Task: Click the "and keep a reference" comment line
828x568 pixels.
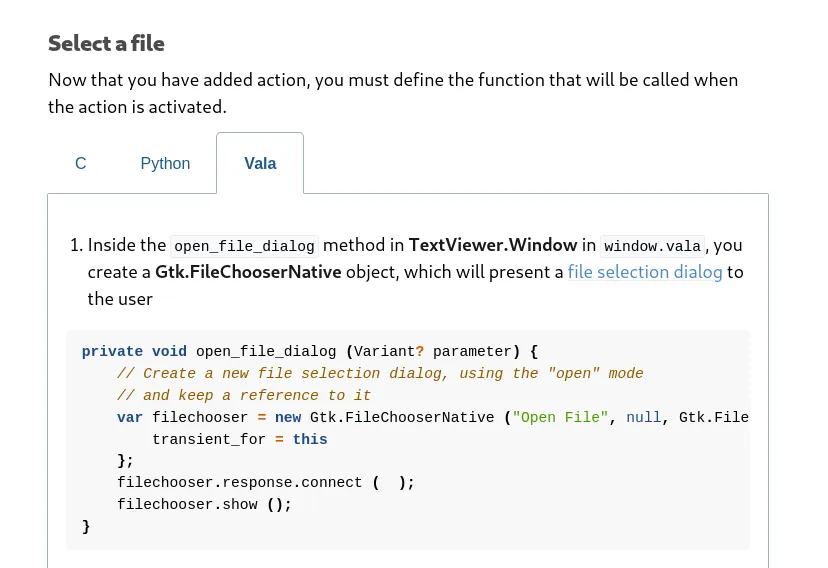Action: [x=244, y=395]
